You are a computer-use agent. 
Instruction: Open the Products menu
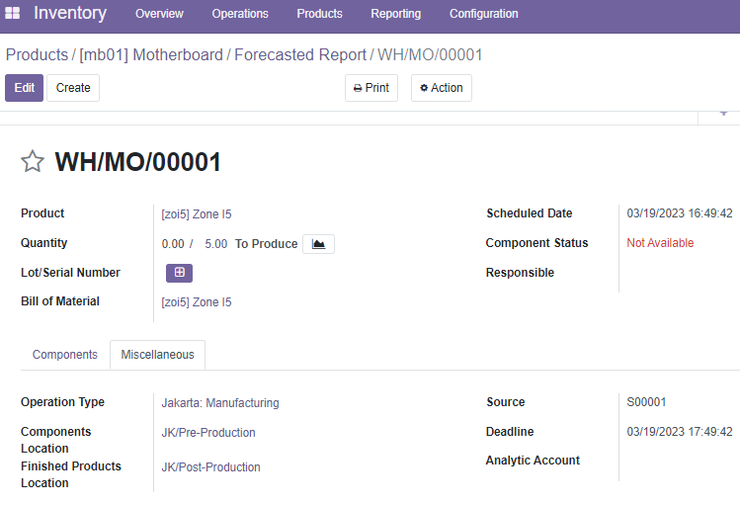(320, 14)
